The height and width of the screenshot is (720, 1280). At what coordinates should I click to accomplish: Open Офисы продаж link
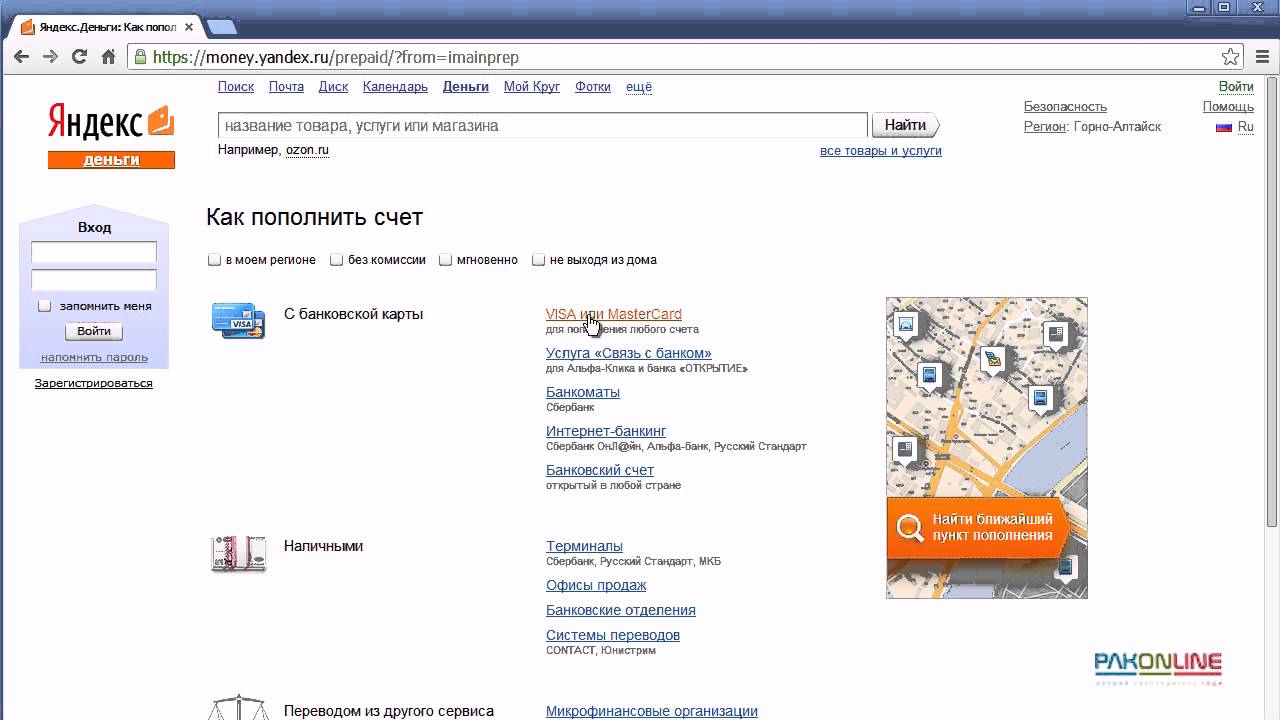[596, 585]
